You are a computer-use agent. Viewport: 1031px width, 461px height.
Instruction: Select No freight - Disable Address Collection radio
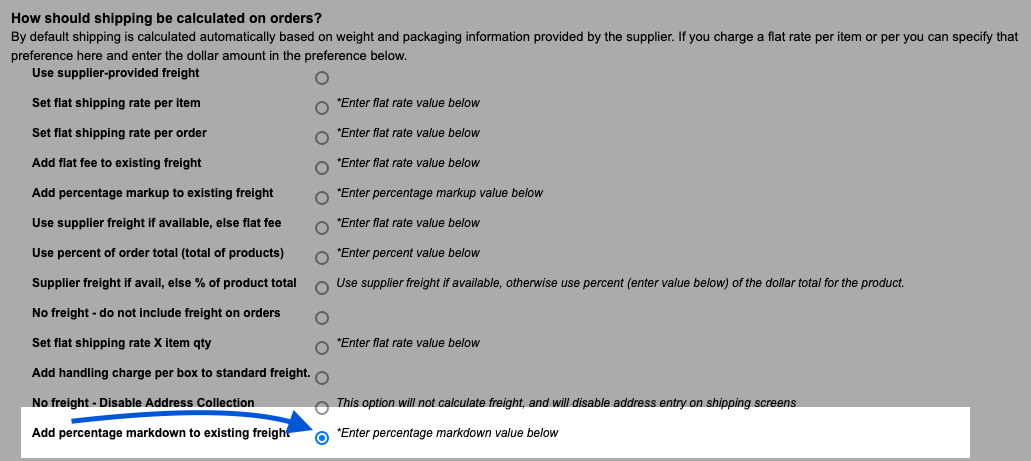click(322, 408)
